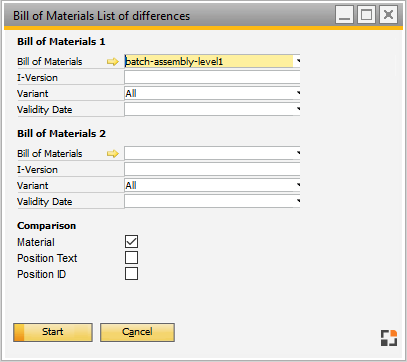Tick the Position ID checkbox
Image resolution: width=407 pixels, height=362 pixels.
pyautogui.click(x=131, y=274)
